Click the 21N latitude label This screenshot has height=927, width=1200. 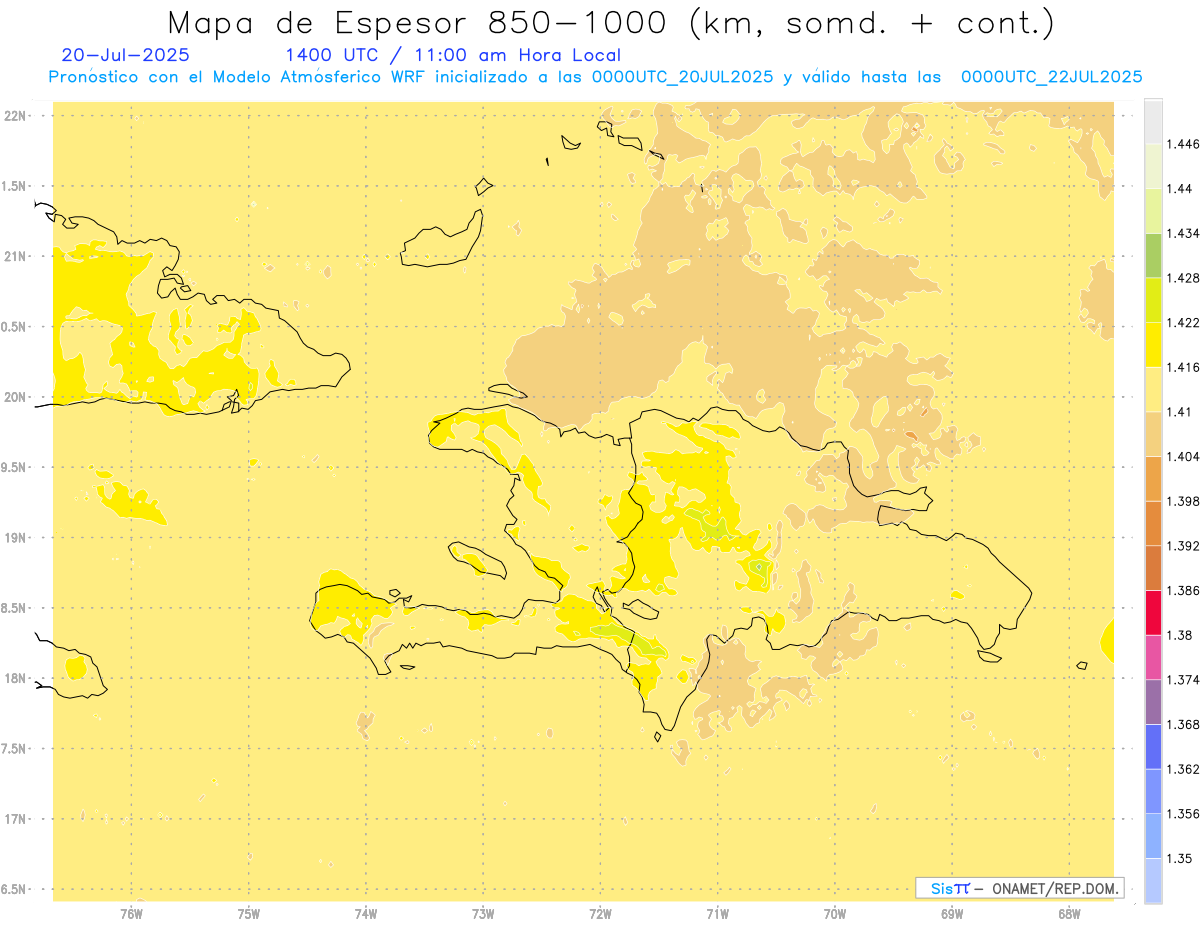tap(14, 257)
